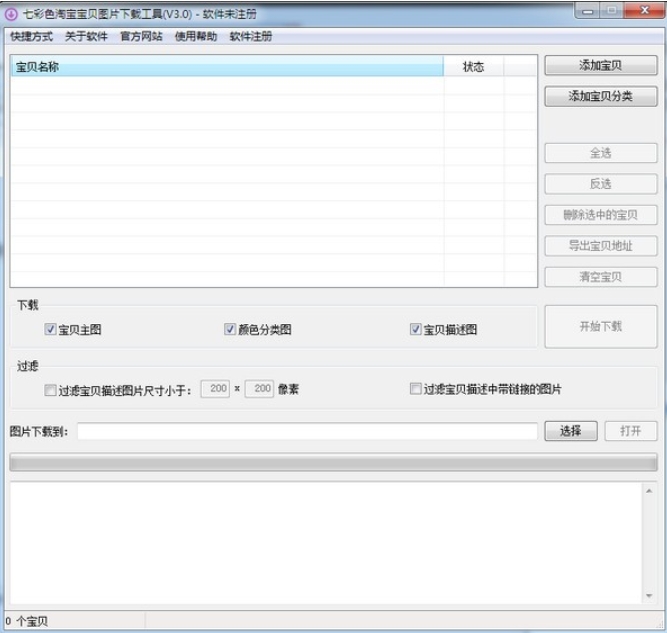Minimize the window
The width and height of the screenshot is (667, 633).
(x=587, y=11)
